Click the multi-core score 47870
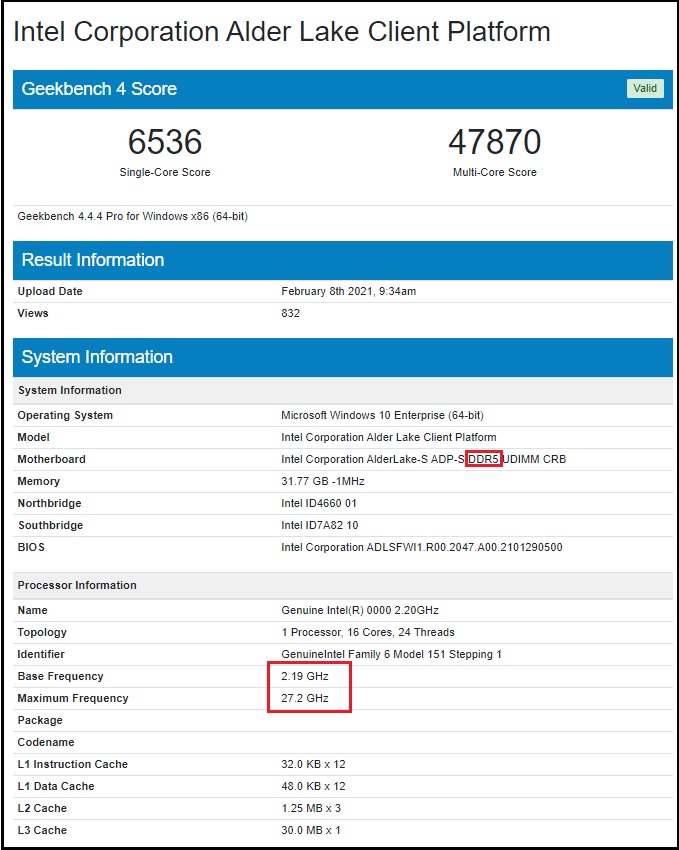Screen dimensions: 679x850 [495, 141]
